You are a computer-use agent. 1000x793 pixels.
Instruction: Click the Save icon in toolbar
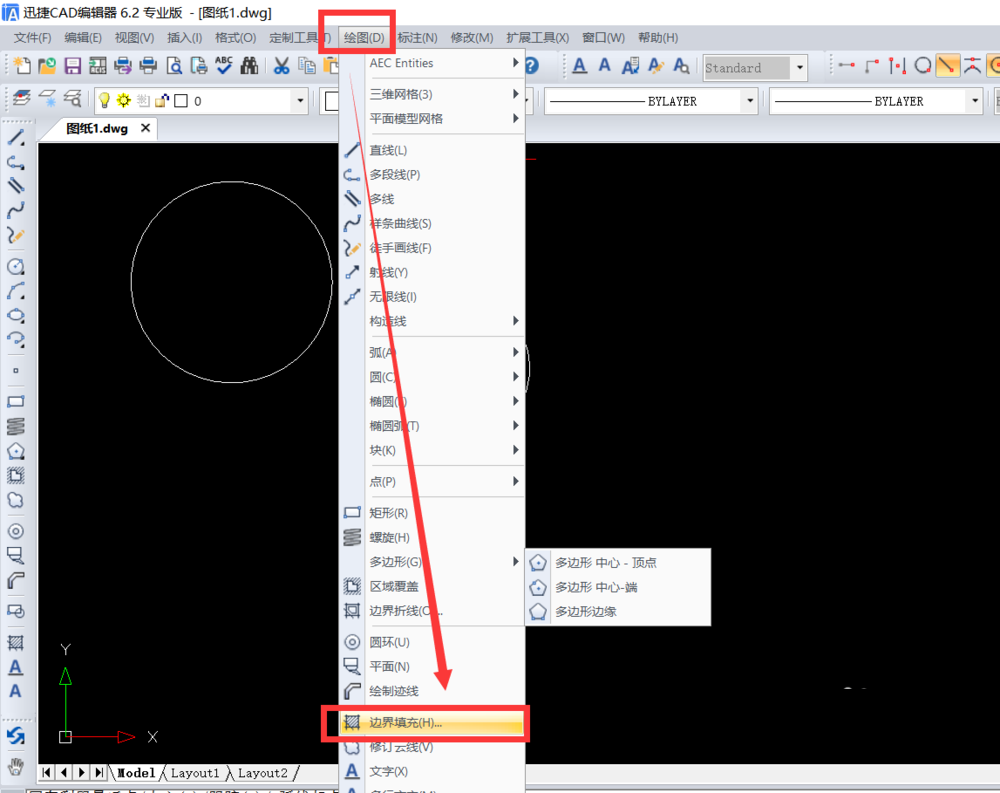pyautogui.click(x=72, y=66)
